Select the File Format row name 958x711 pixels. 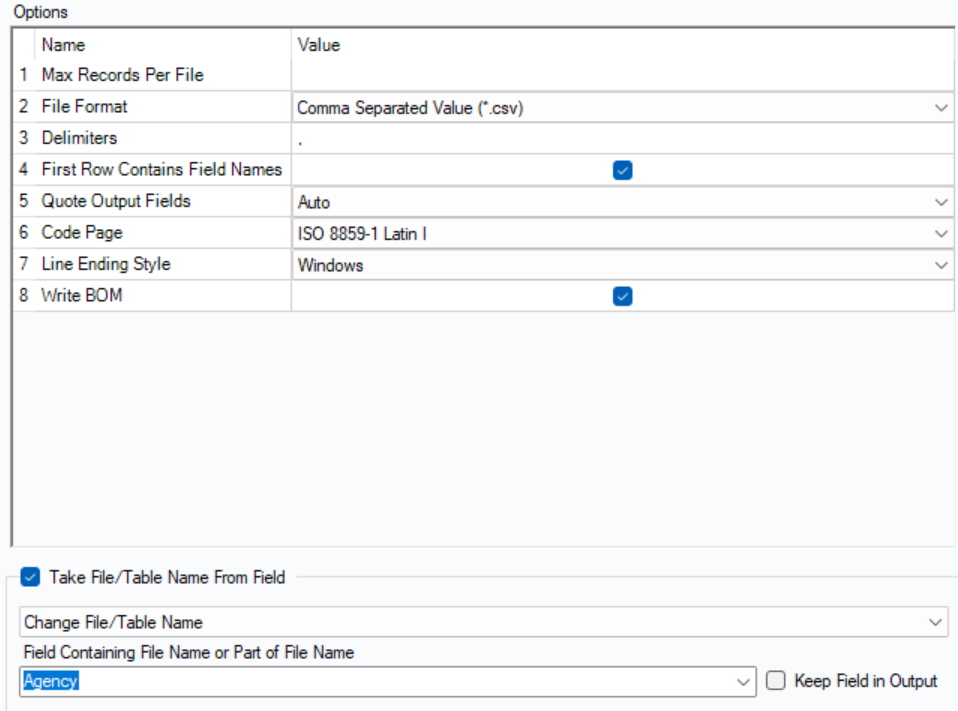tap(85, 106)
